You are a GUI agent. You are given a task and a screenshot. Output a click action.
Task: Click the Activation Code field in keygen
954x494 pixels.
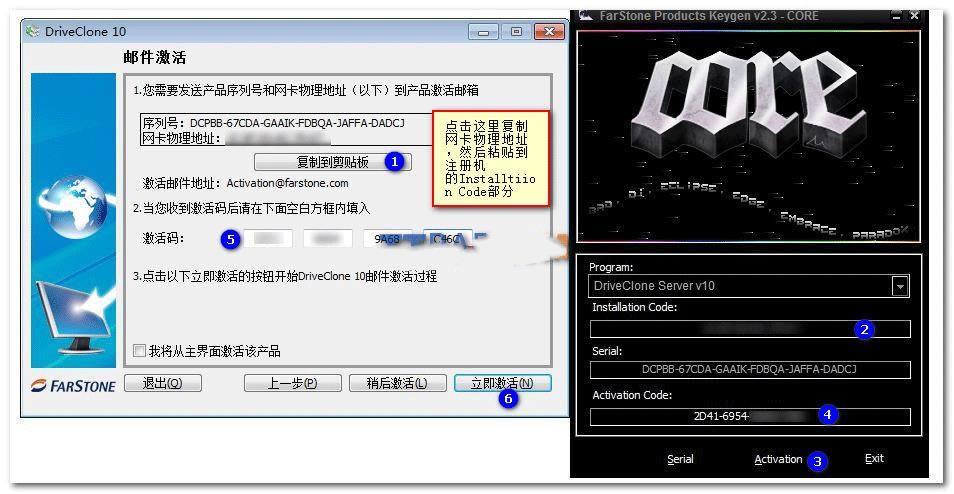750,416
